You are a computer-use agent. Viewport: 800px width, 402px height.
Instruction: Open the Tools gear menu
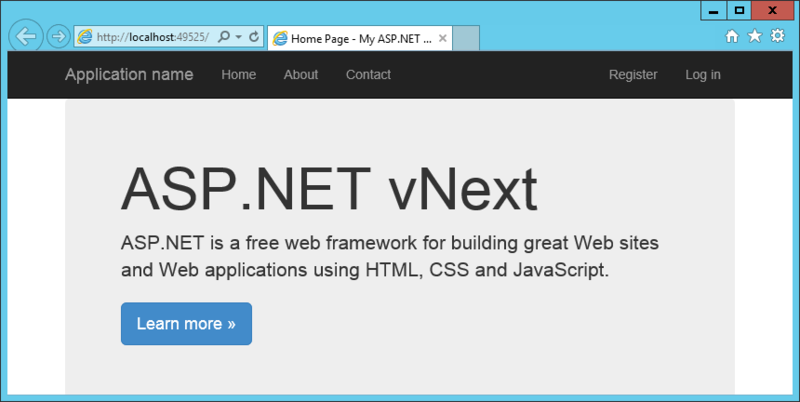point(778,36)
